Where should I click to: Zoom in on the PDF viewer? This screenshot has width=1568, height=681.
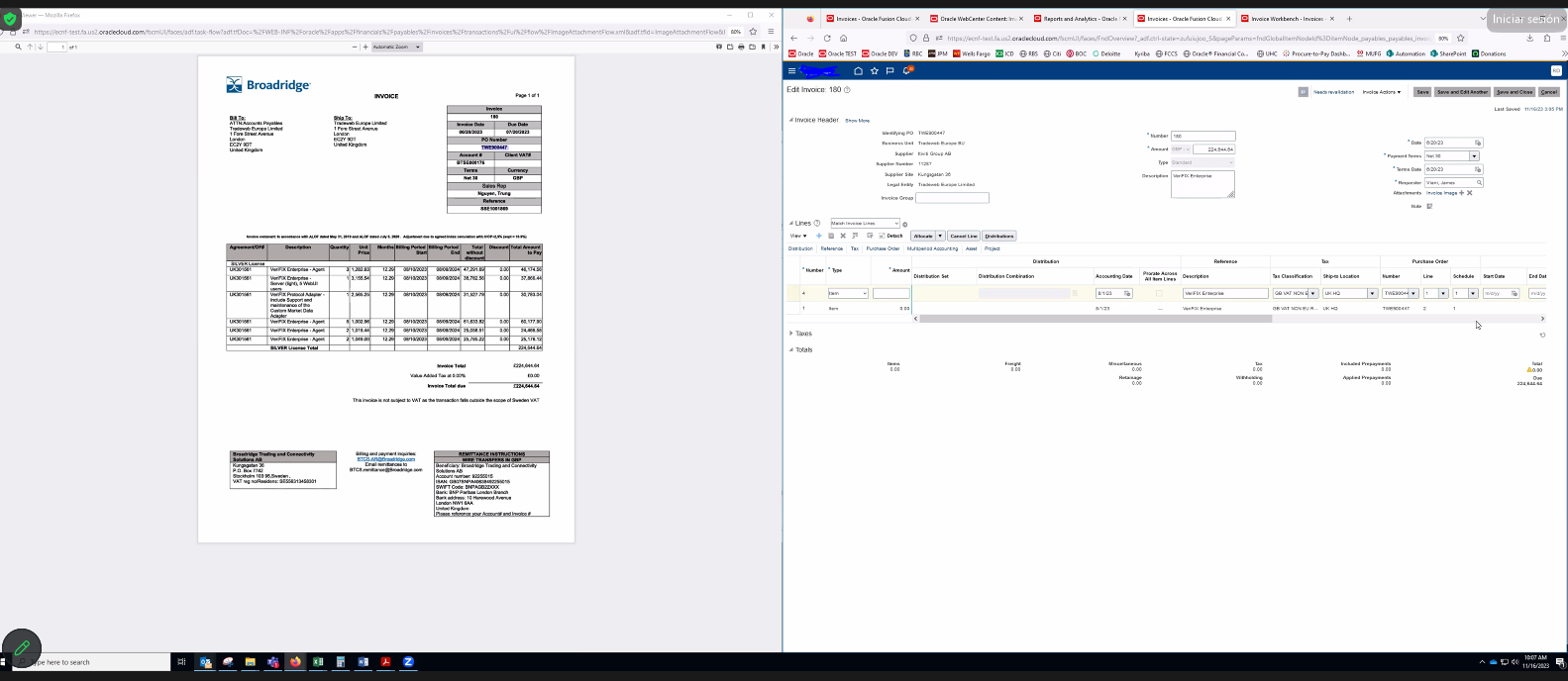click(366, 47)
